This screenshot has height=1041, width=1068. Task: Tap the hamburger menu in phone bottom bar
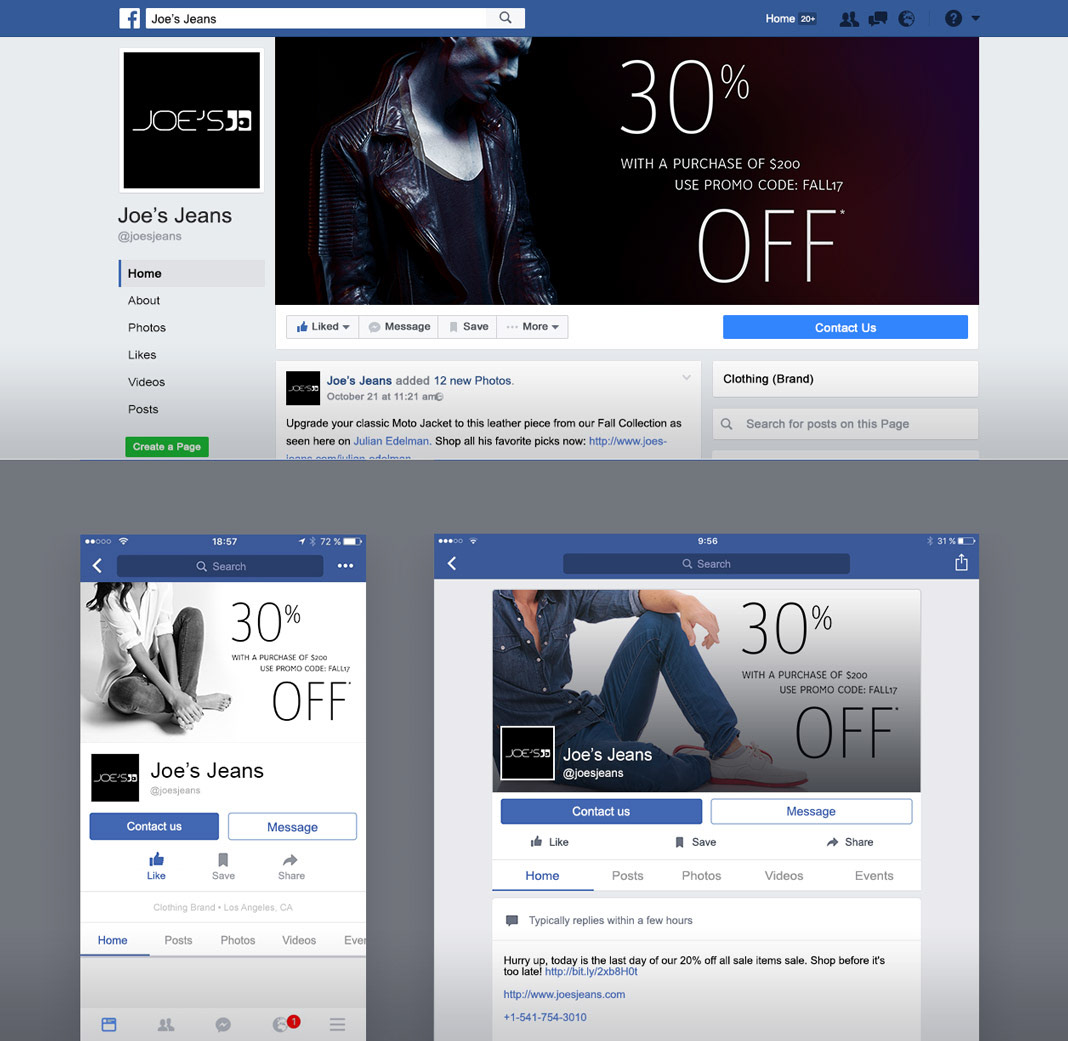[x=337, y=1024]
